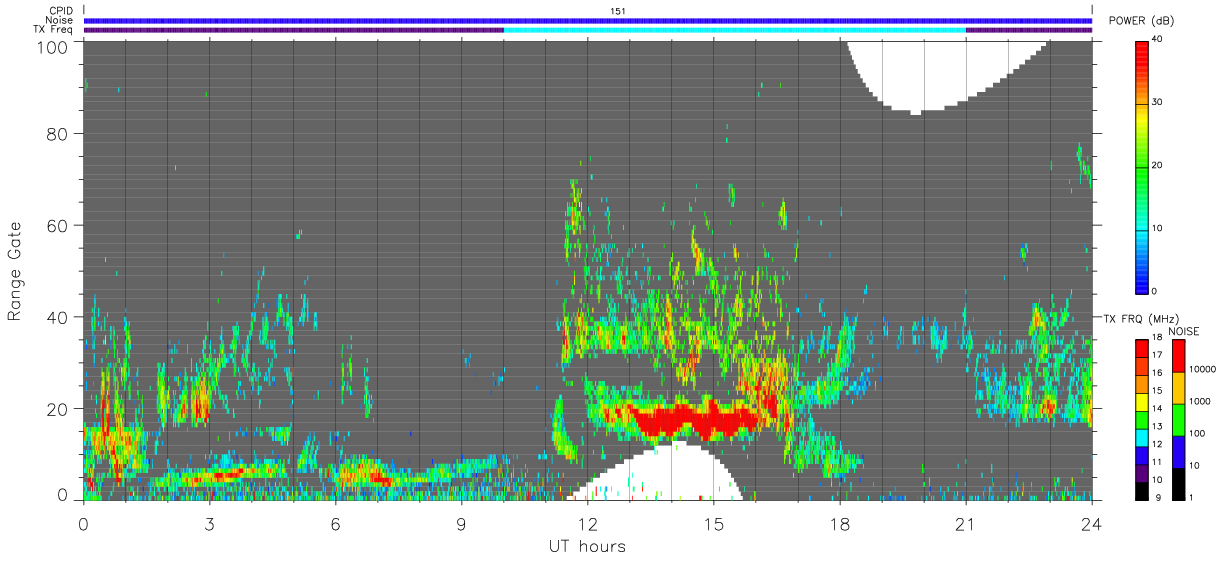Viewport: 1228px width, 567px height.
Task: Click the "NOISE" legend title
Action: point(1184,331)
